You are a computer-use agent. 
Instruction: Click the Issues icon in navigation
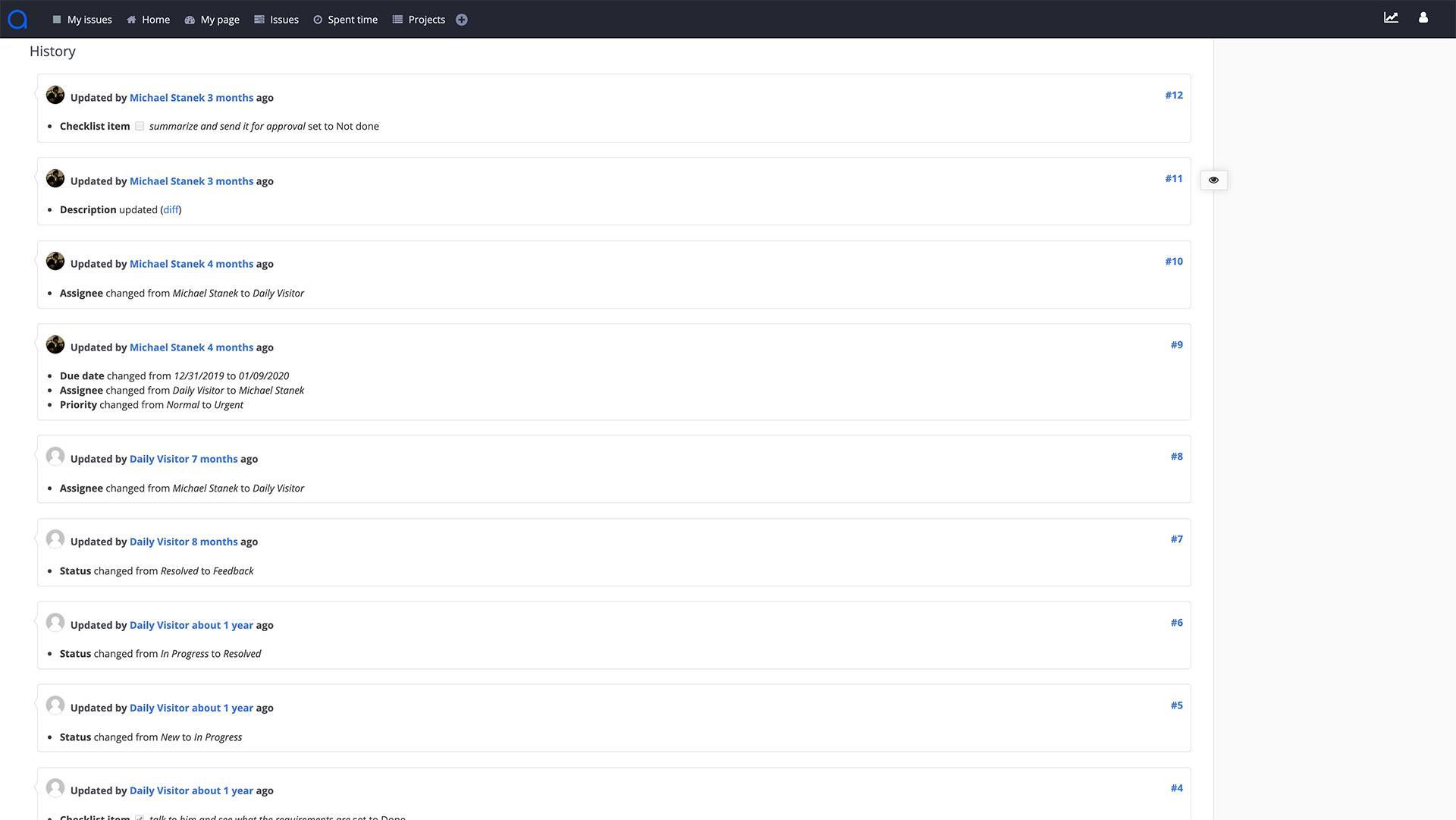point(259,19)
